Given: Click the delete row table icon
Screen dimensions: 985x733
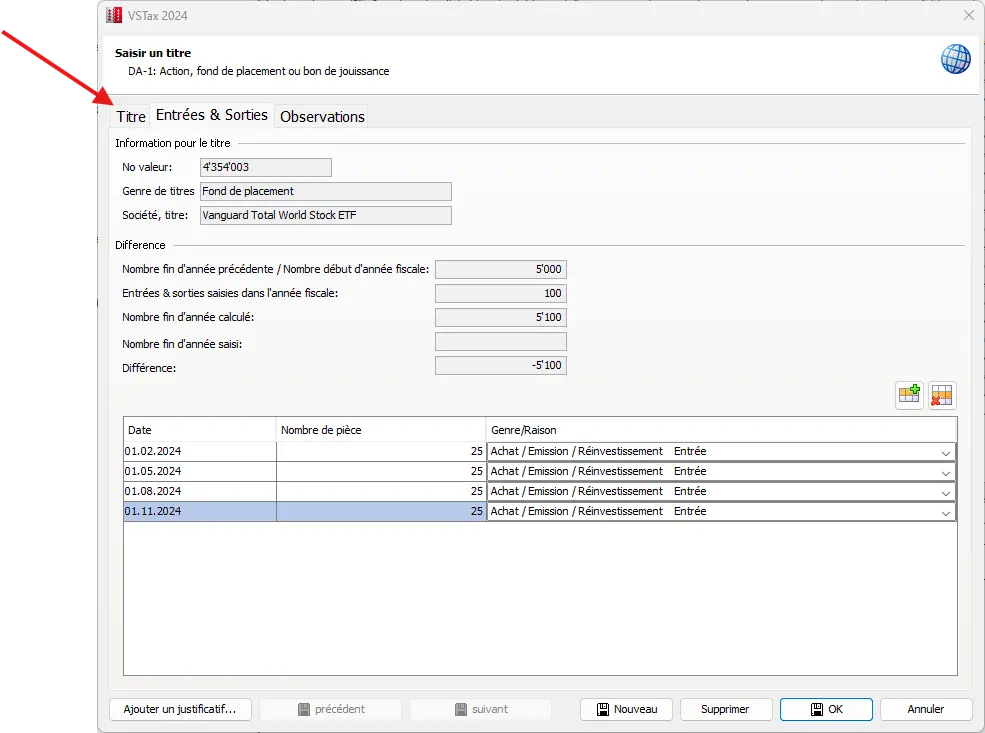Looking at the screenshot, I should (x=942, y=395).
